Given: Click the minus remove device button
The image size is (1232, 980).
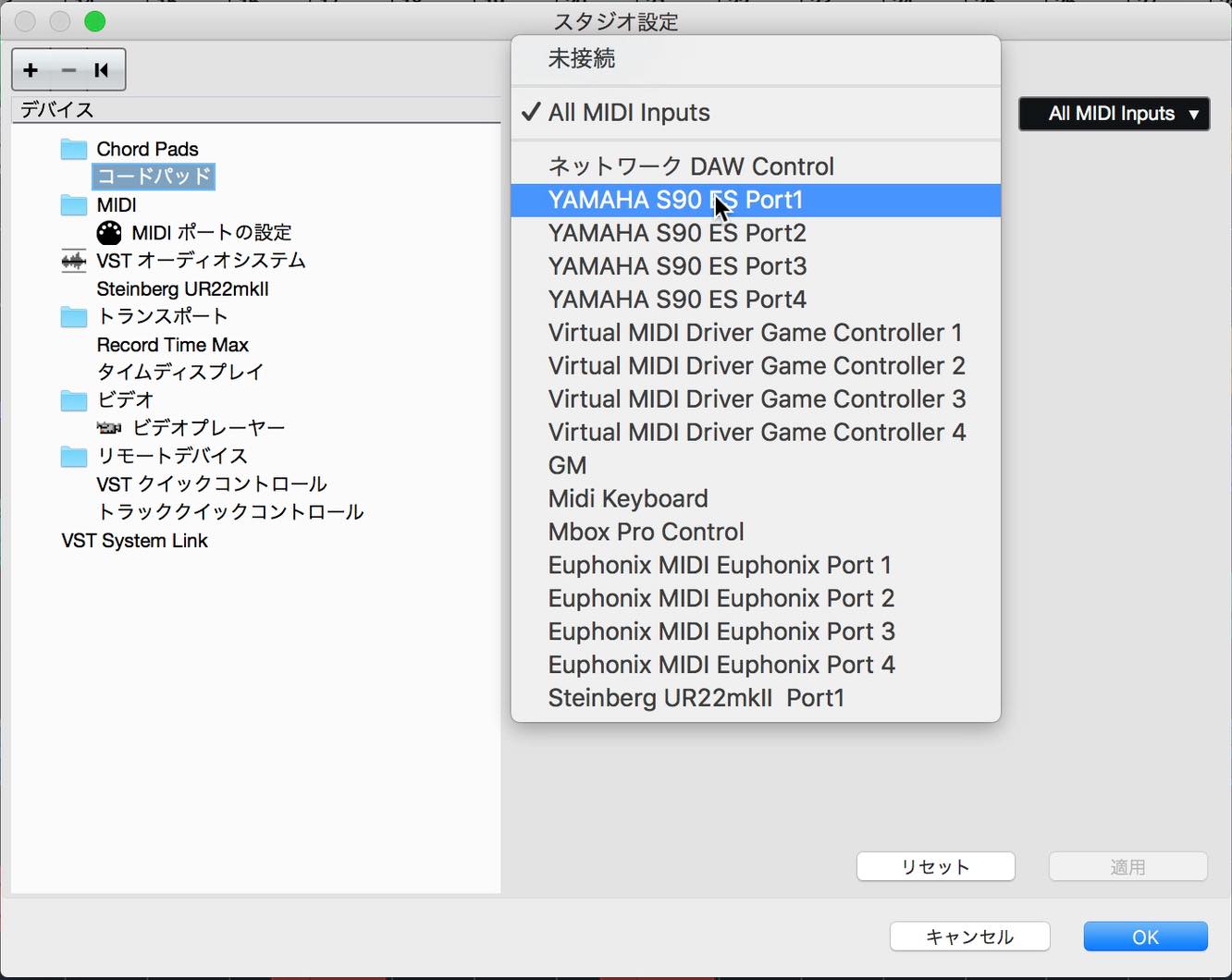Looking at the screenshot, I should (x=68, y=70).
